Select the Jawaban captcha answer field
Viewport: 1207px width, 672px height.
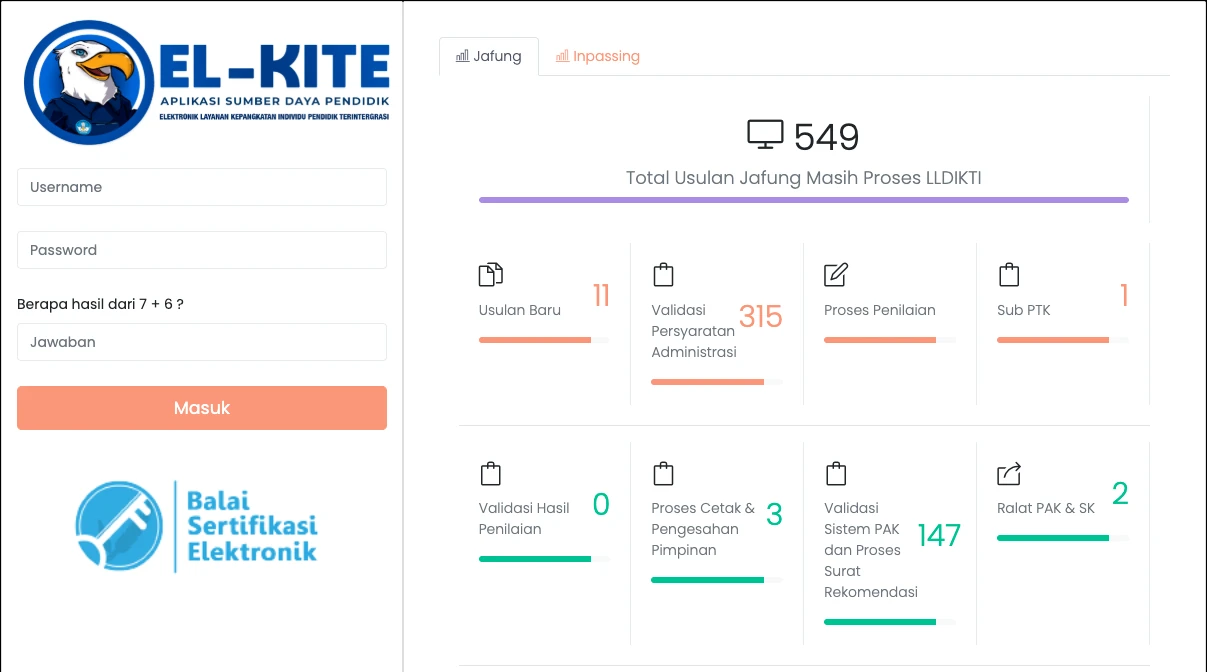(x=202, y=342)
